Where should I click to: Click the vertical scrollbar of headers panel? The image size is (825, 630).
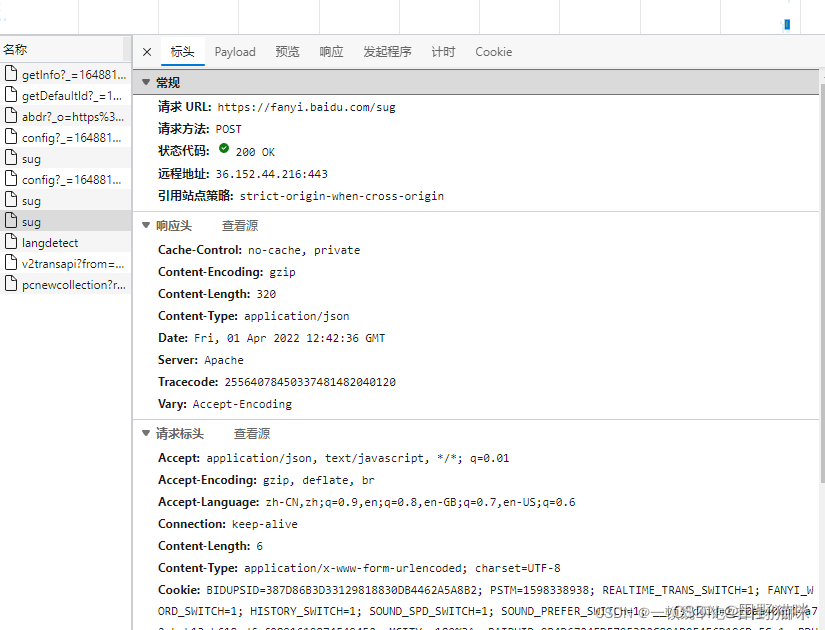822,284
